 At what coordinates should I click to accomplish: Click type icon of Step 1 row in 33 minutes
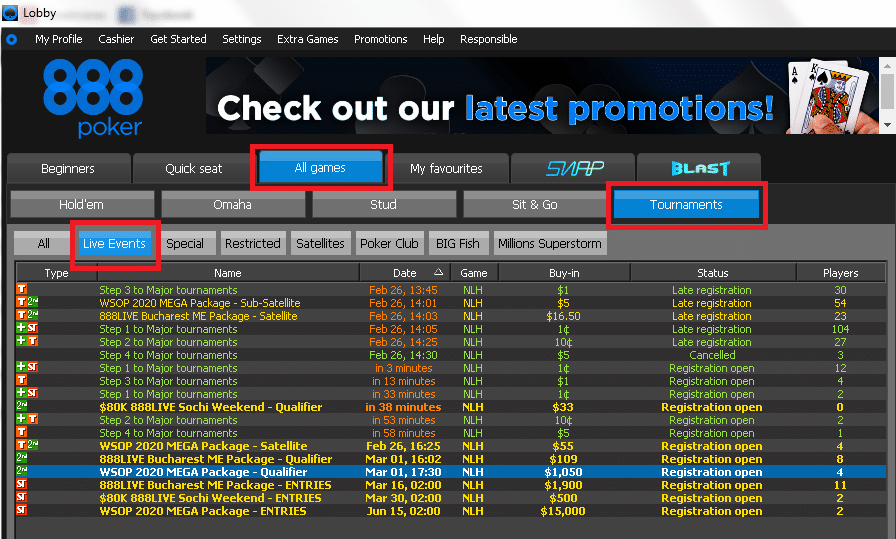(27, 393)
